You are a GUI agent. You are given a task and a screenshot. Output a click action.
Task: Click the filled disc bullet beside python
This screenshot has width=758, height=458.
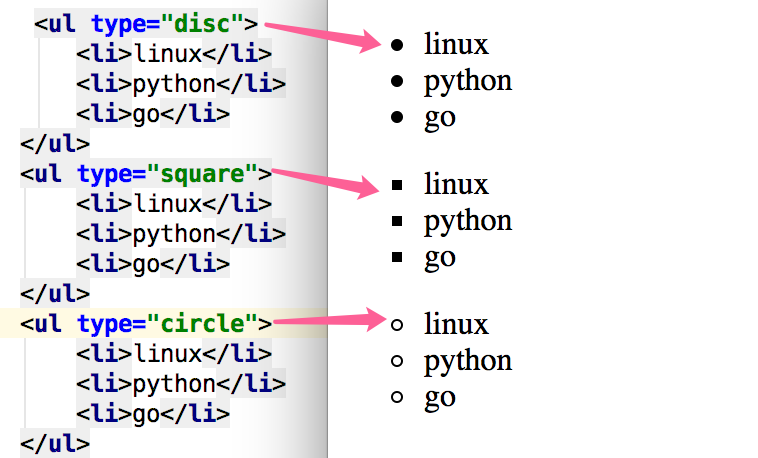coord(398,81)
